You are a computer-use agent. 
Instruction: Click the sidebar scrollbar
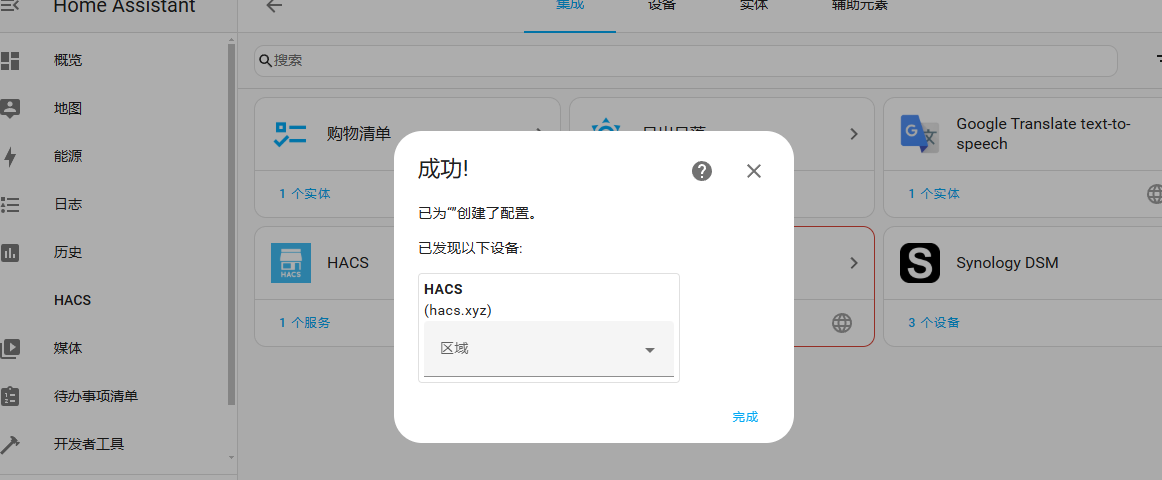[x=231, y=222]
